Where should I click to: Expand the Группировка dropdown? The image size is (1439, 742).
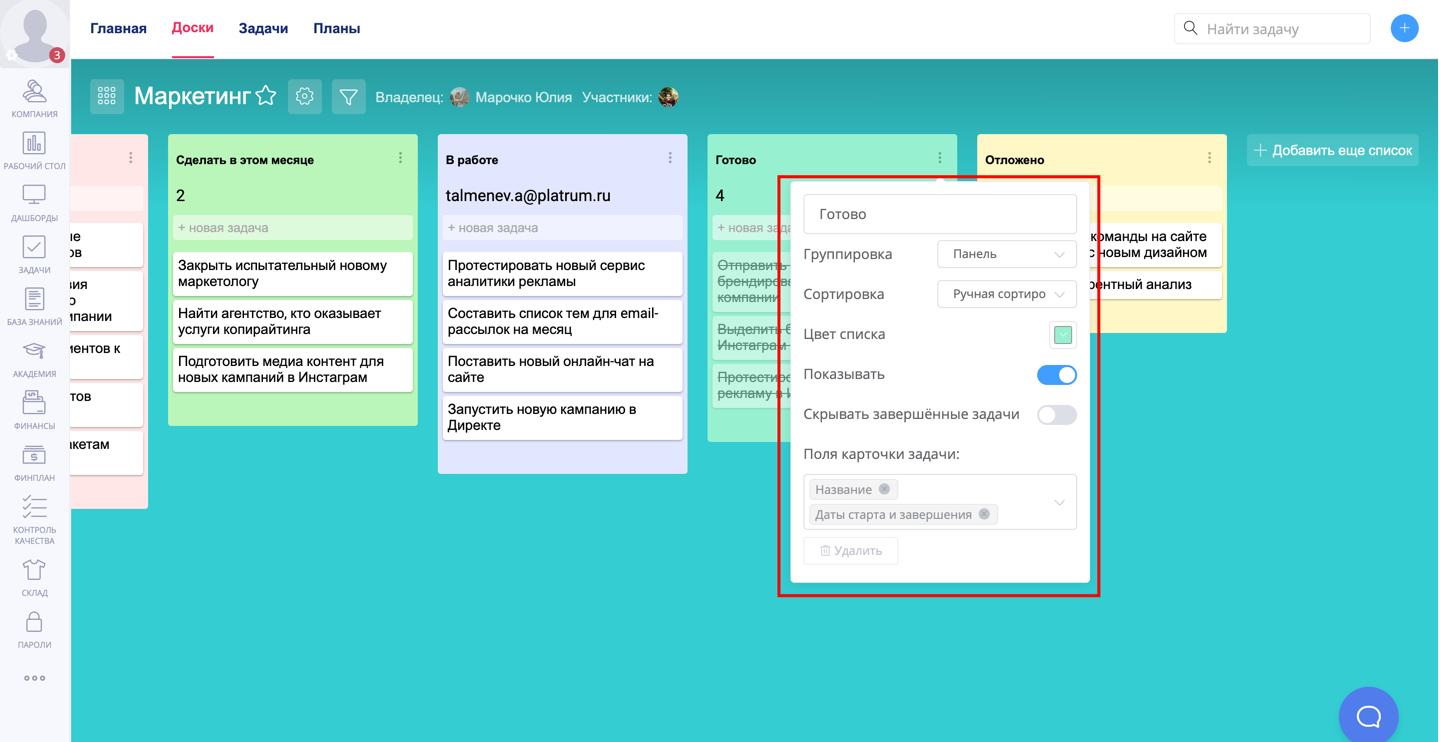[1006, 254]
